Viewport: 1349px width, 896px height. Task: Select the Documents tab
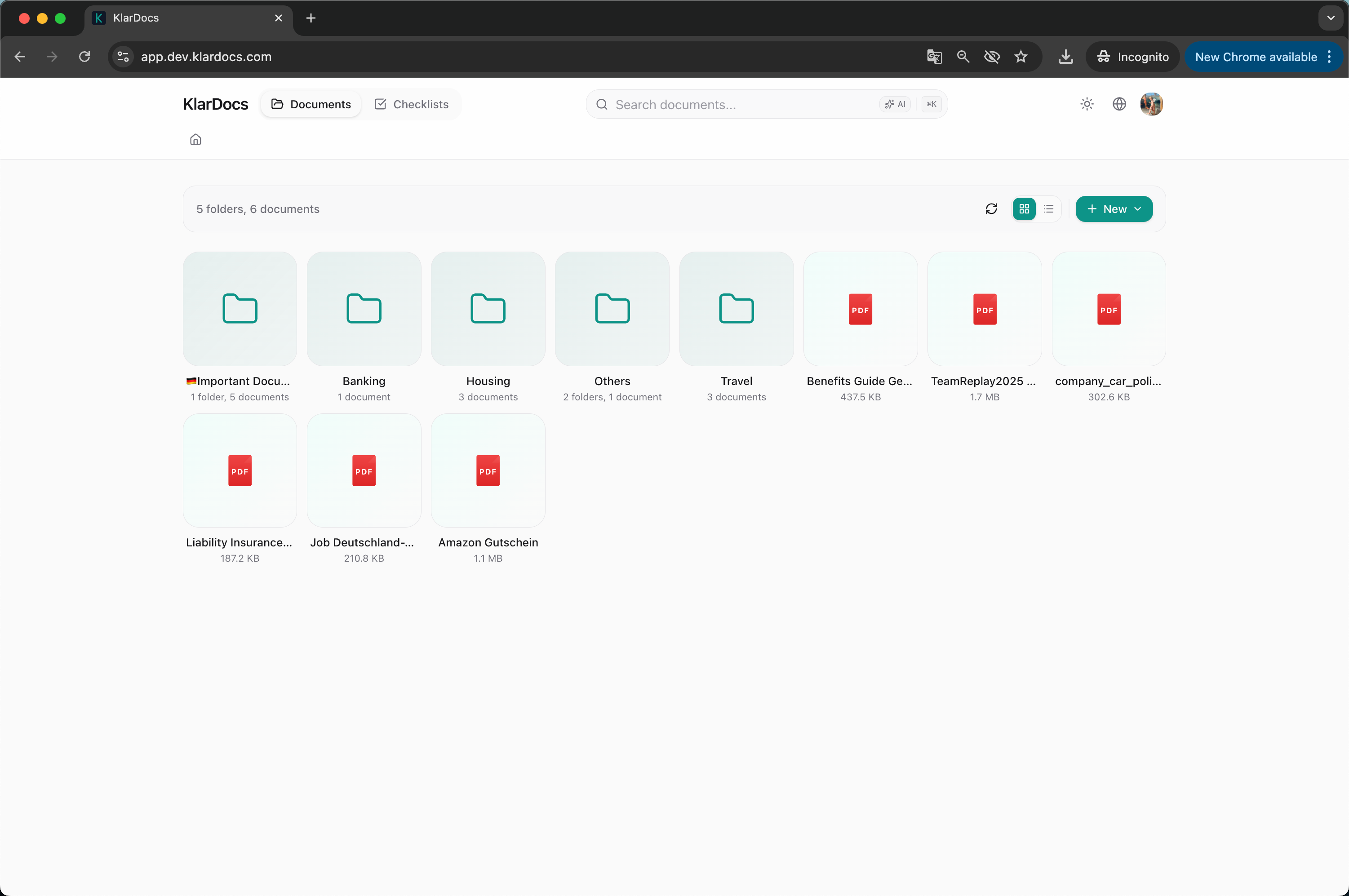tap(311, 105)
